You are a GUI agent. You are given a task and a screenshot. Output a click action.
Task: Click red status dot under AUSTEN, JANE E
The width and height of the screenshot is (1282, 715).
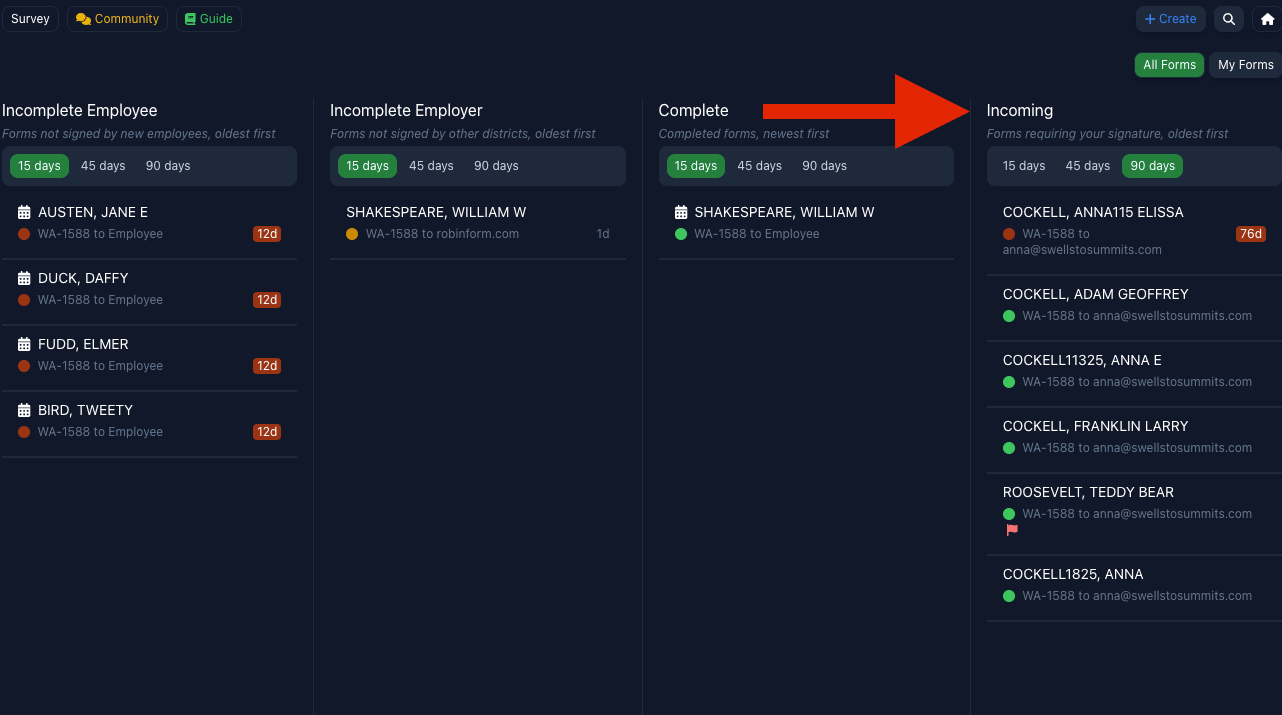click(24, 234)
